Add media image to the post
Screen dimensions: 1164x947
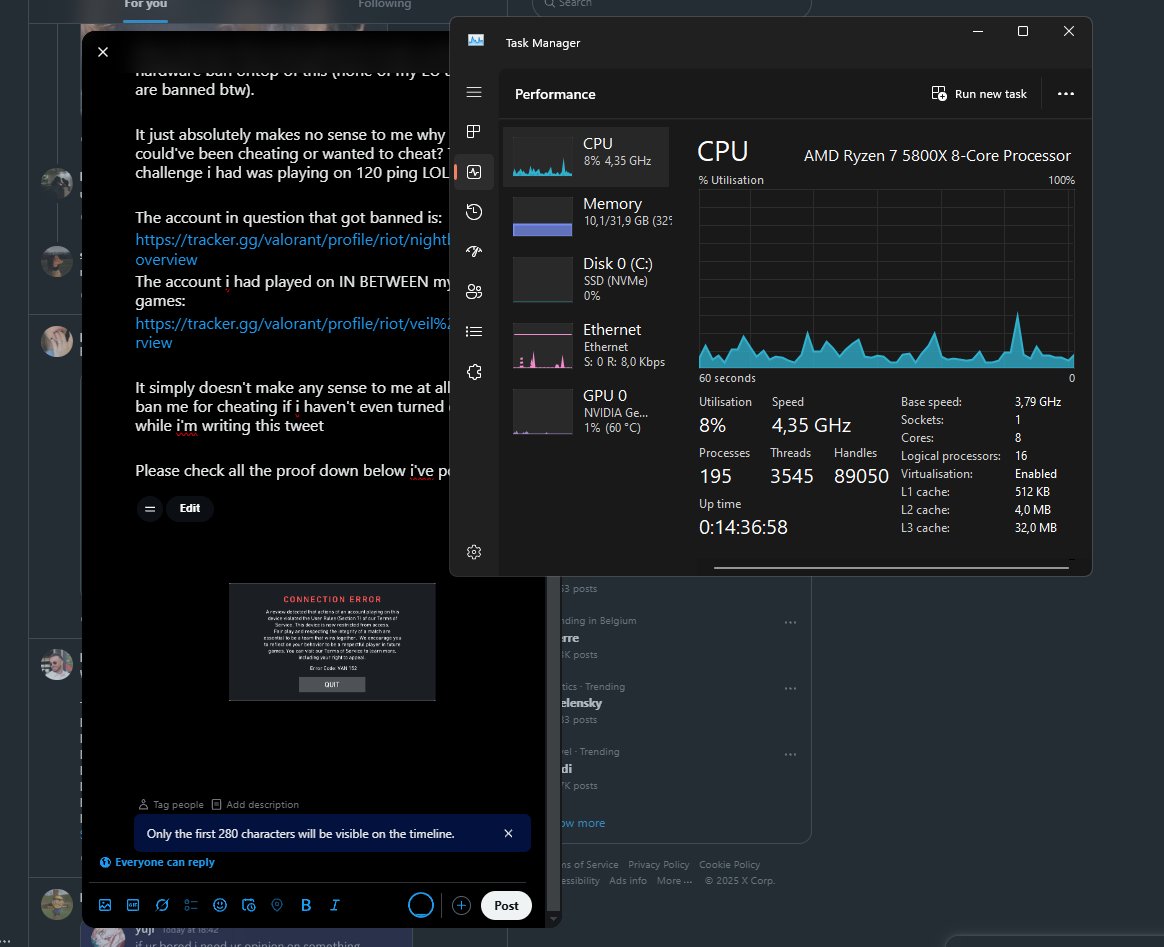pyautogui.click(x=105, y=905)
